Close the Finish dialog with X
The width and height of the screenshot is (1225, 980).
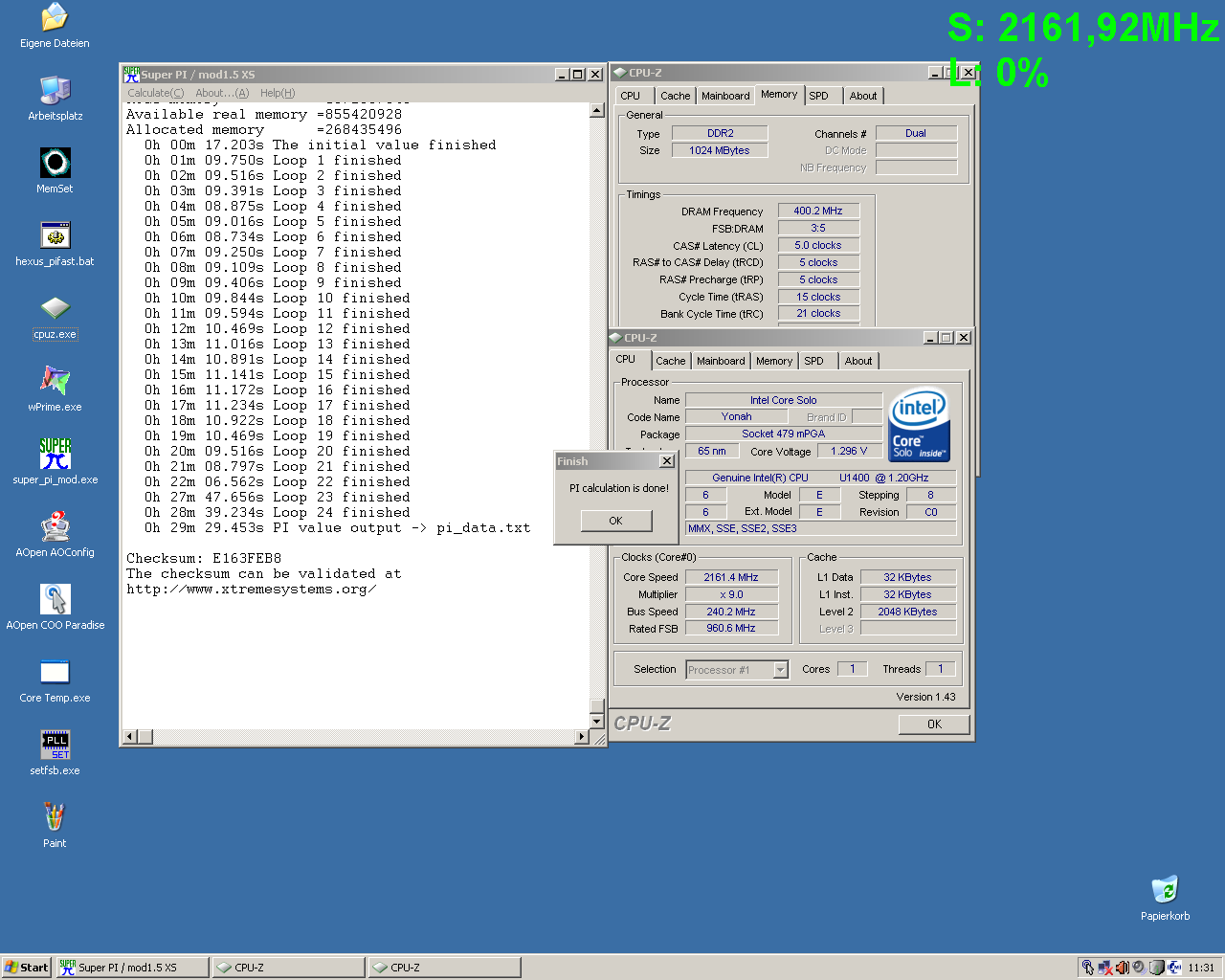[x=667, y=461]
